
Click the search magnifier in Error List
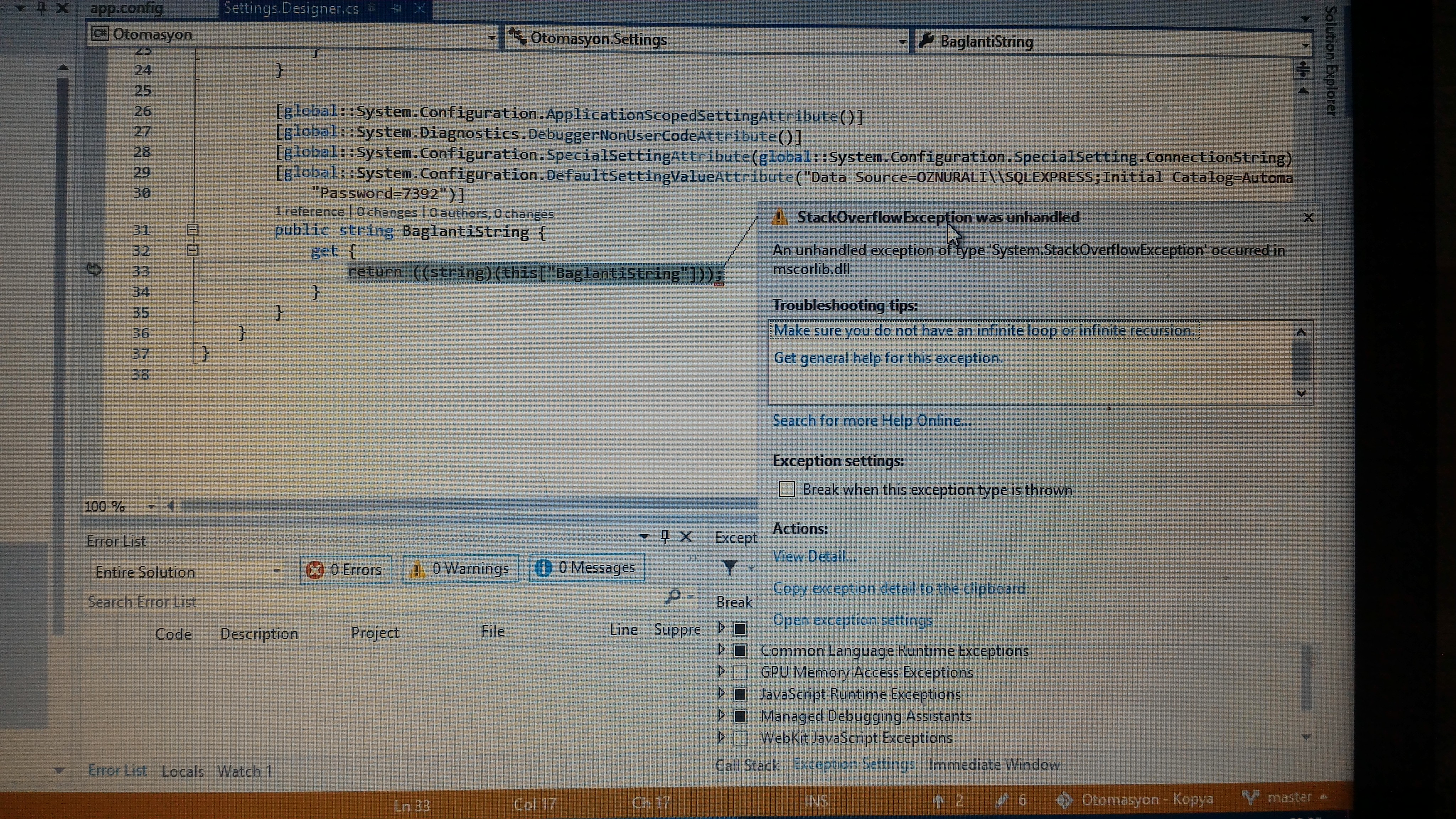click(x=673, y=596)
